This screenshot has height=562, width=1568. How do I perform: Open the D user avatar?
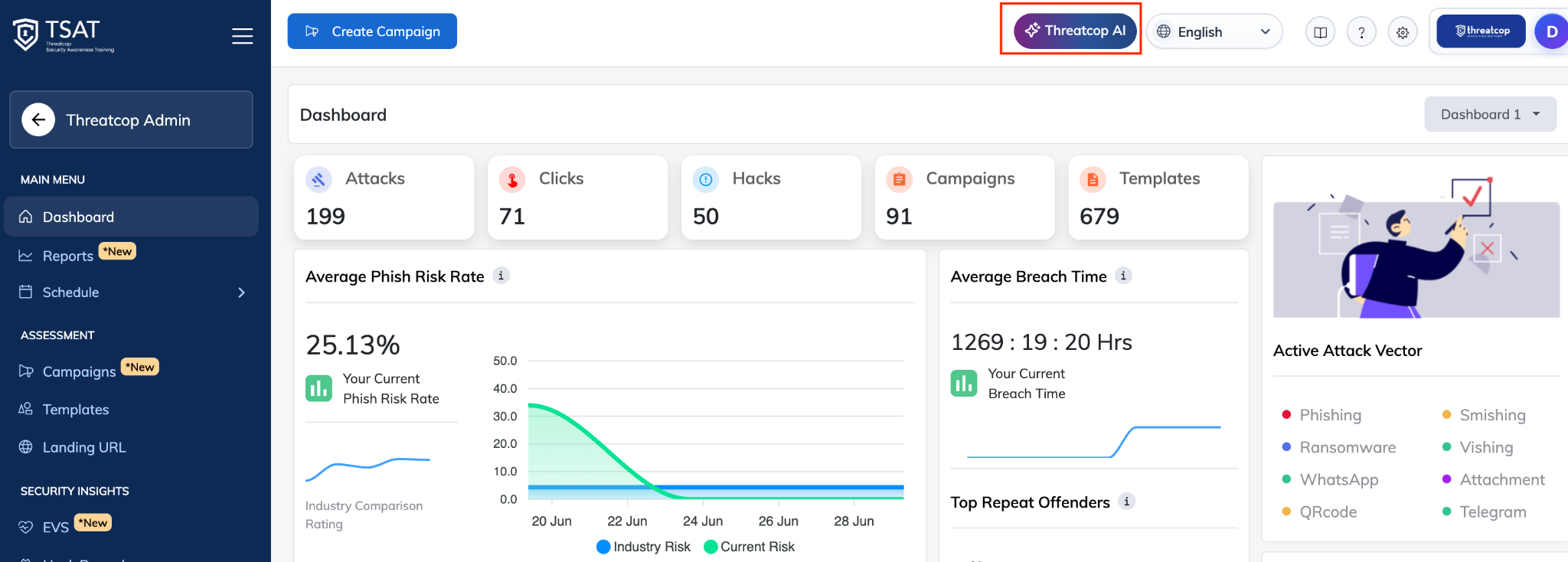coord(1552,31)
